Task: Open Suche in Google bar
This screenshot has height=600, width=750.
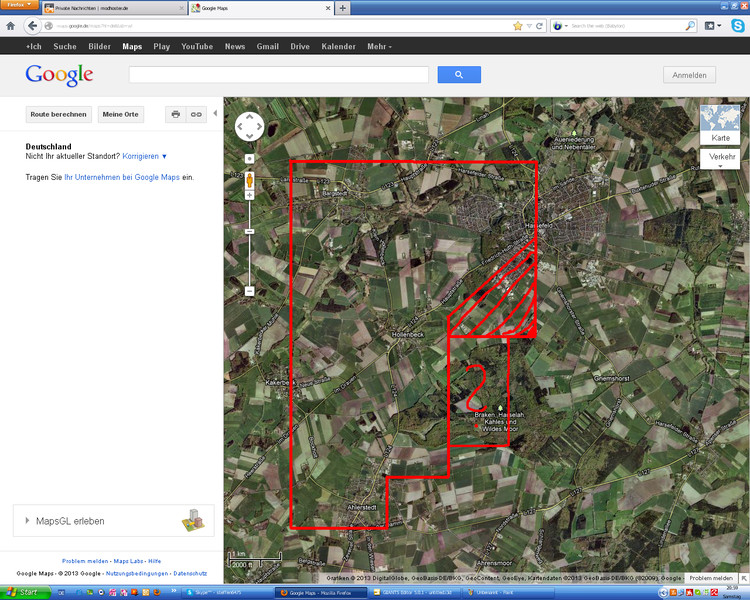Action: pos(65,46)
